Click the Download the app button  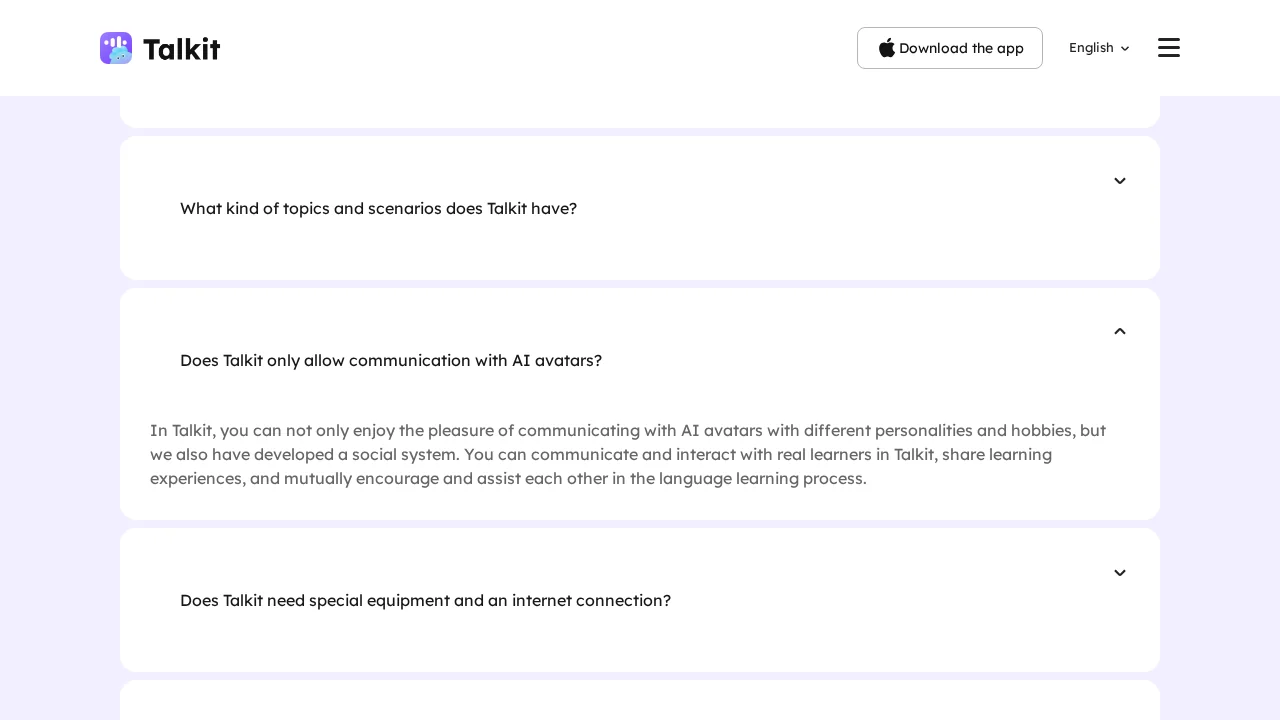(x=950, y=48)
